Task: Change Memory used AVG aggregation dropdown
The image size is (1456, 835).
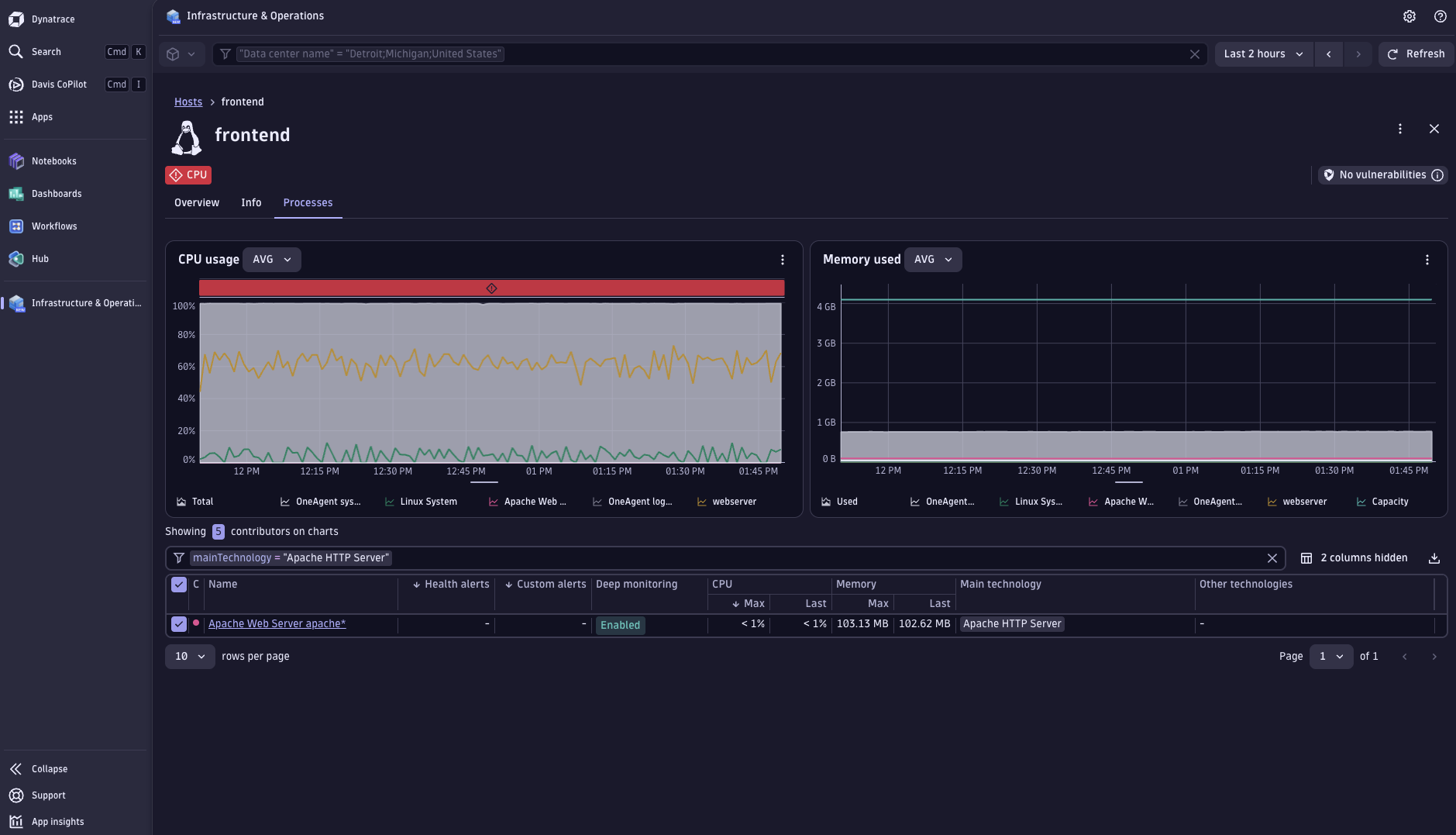Action: coord(933,260)
